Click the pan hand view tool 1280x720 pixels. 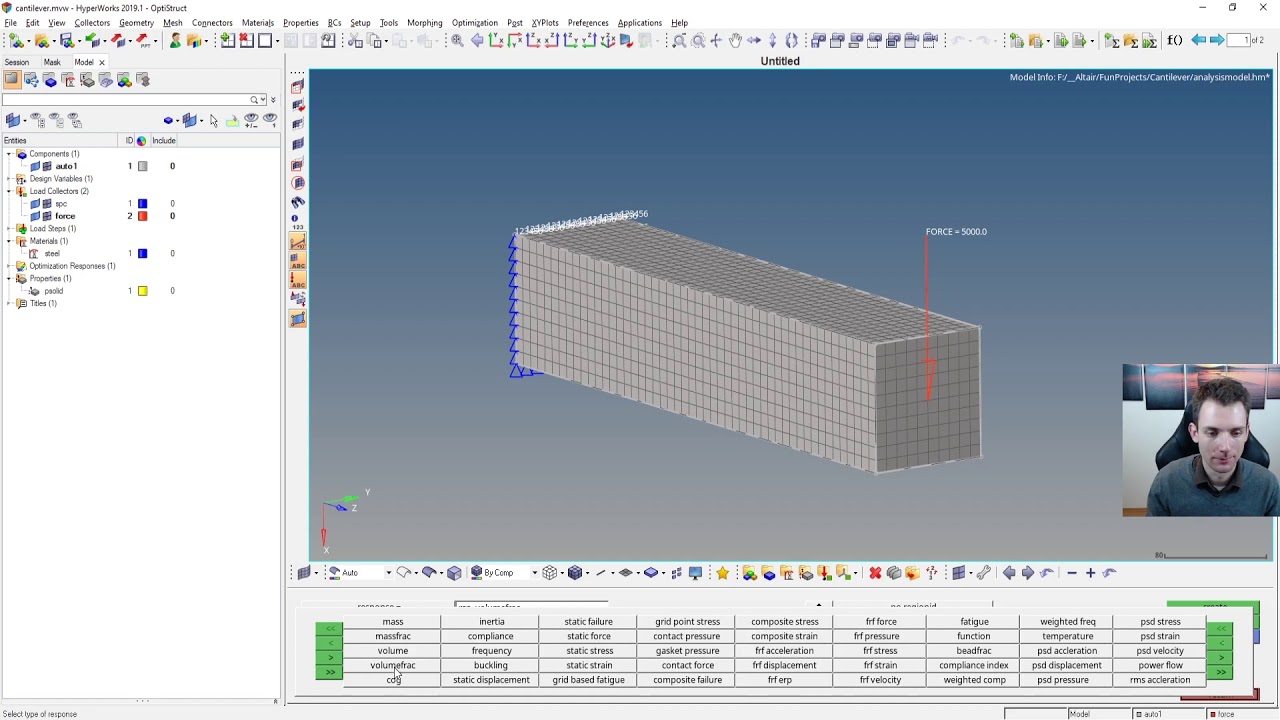click(x=735, y=41)
